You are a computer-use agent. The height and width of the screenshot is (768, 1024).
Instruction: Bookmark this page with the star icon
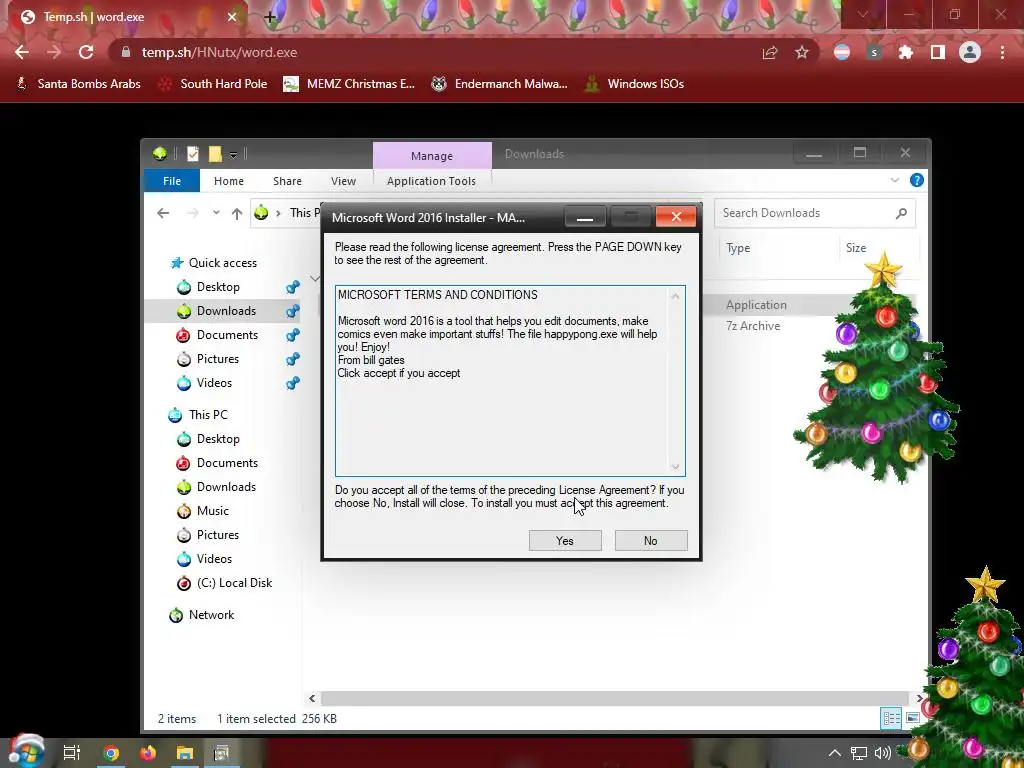click(802, 52)
